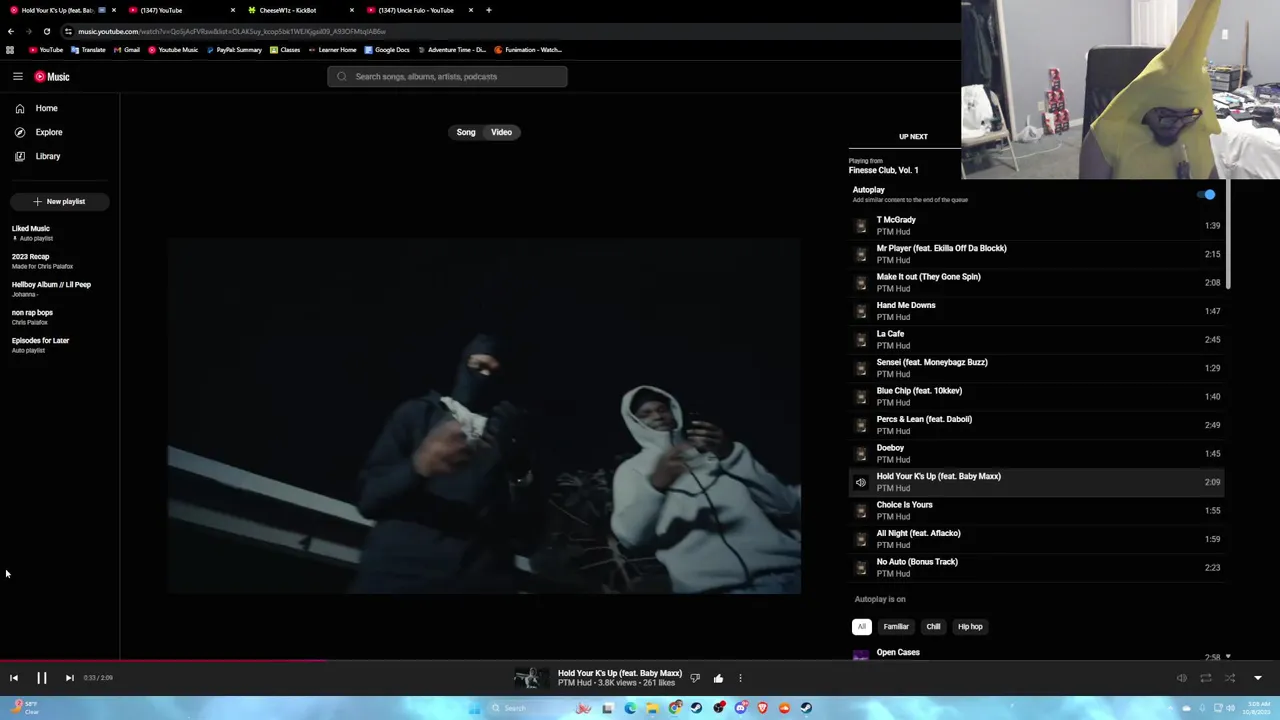
Task: Select the Familiar filter chip
Action: [896, 627]
